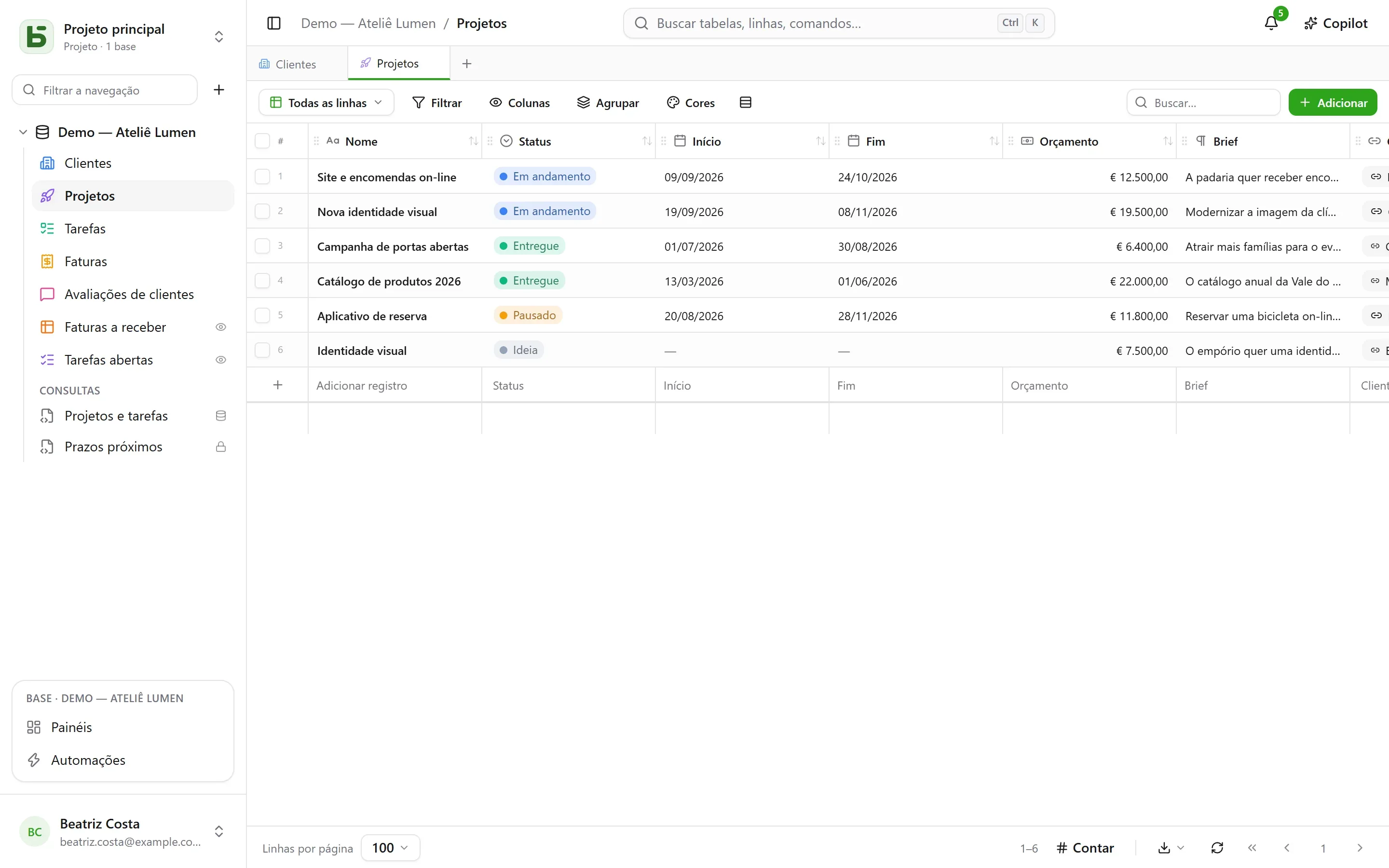The height and width of the screenshot is (868, 1389).
Task: Open Avaliações de clientes table
Action: [133, 295]
